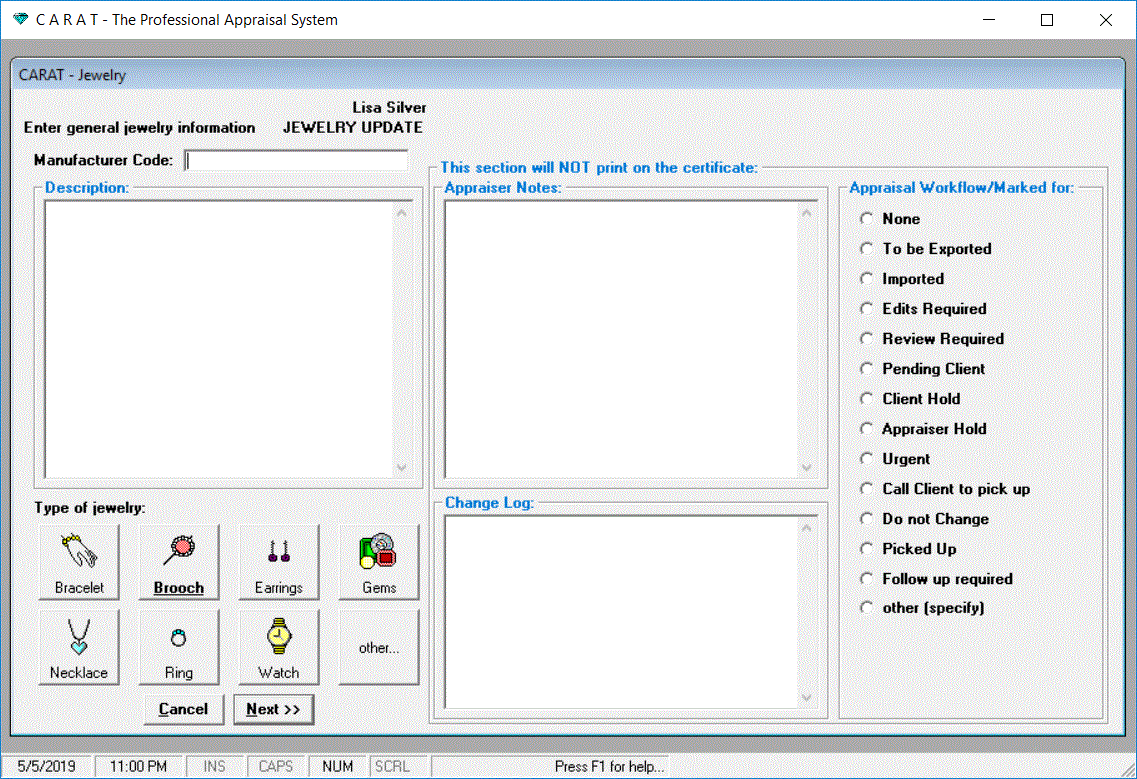
Task: Select the Bracelet jewelry type icon
Action: [79, 562]
